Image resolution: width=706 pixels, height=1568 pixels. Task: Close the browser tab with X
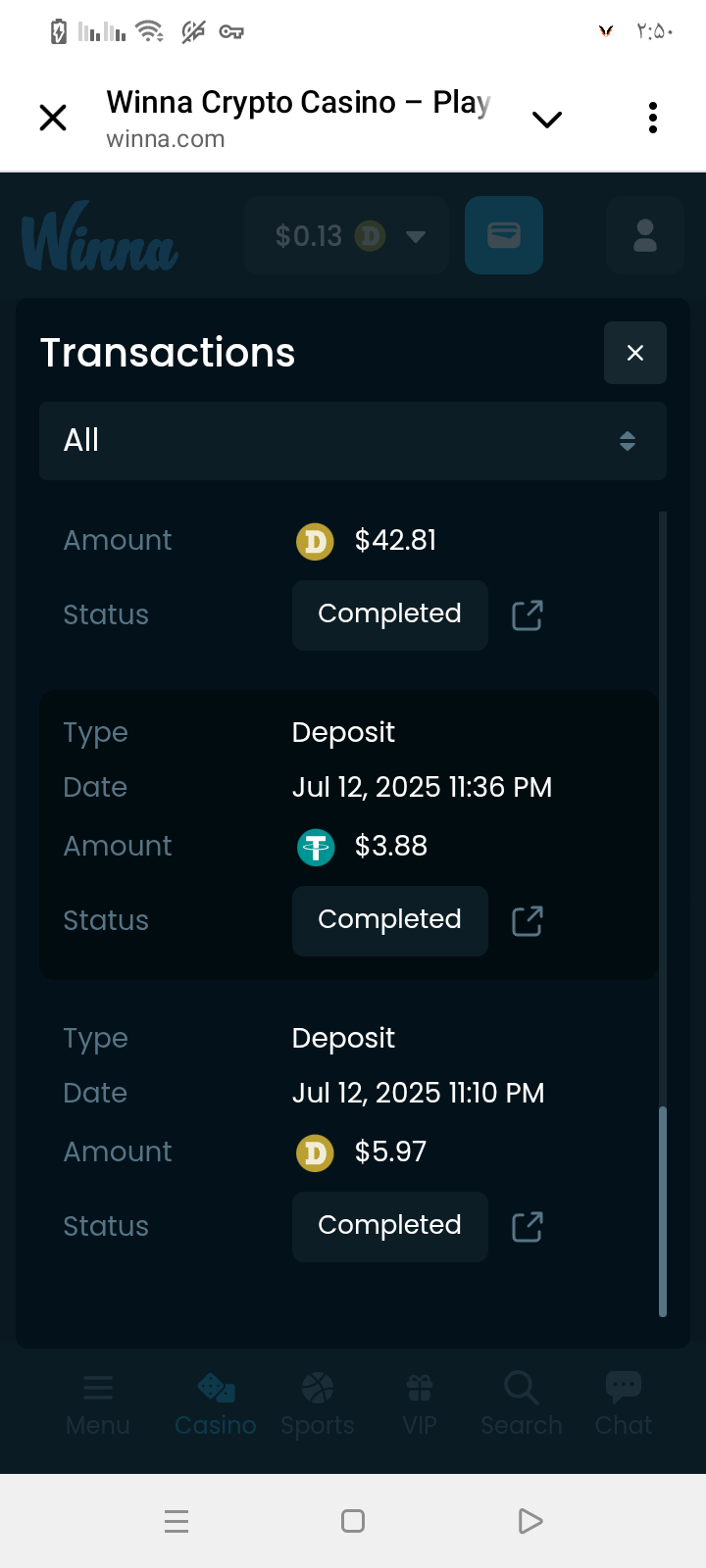pos(53,119)
